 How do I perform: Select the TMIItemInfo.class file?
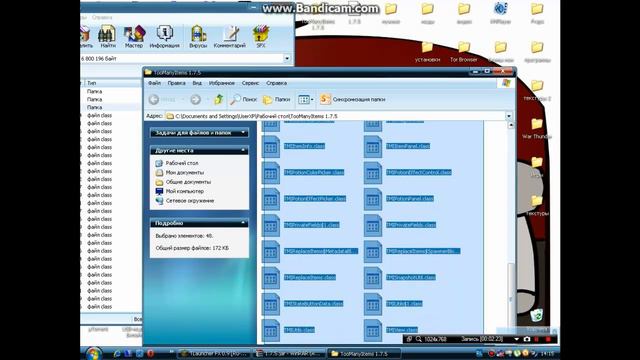[x=304, y=146]
